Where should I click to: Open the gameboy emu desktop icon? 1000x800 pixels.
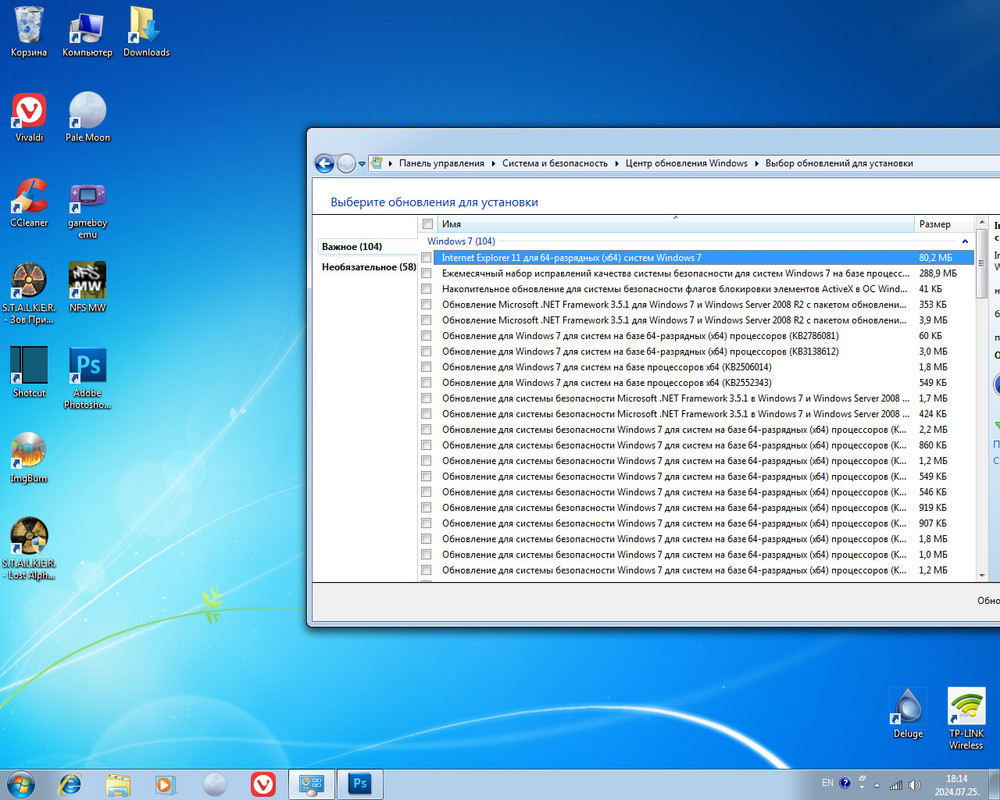tap(87, 209)
